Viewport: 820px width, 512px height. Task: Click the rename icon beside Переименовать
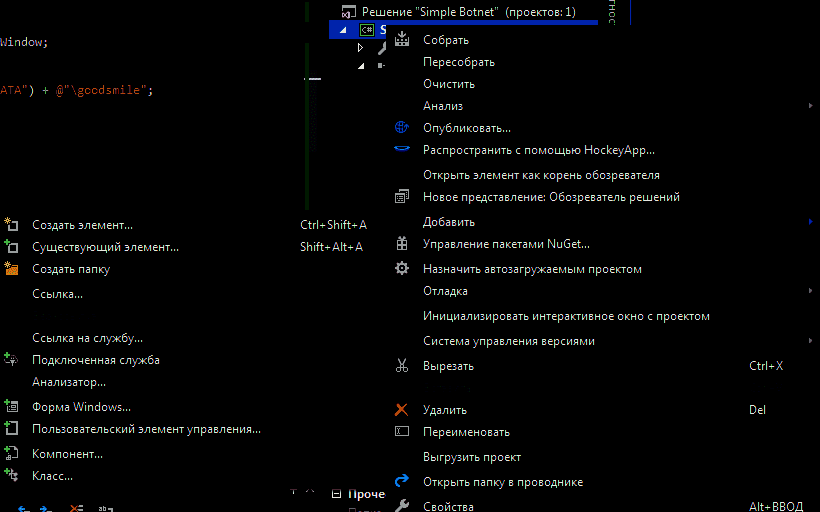402,431
